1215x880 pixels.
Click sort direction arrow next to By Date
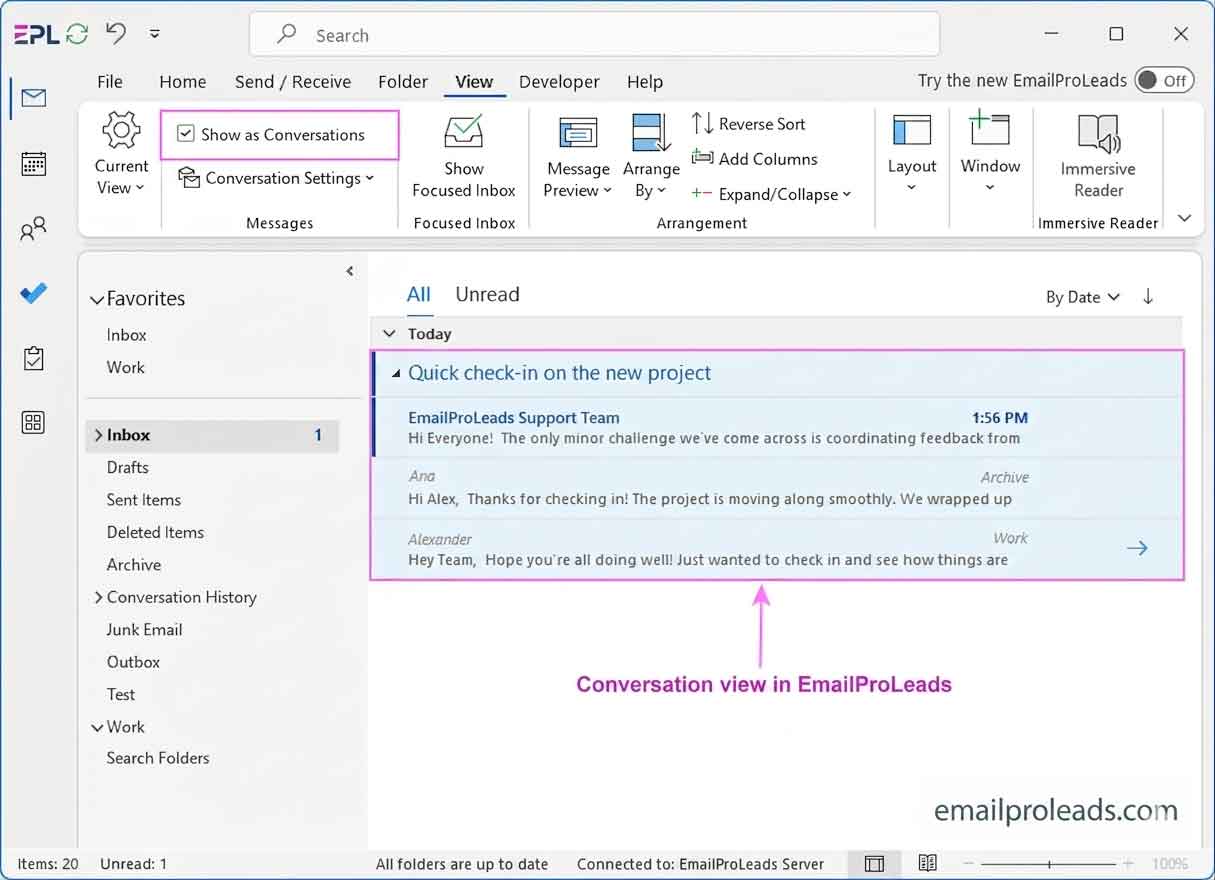point(1148,296)
